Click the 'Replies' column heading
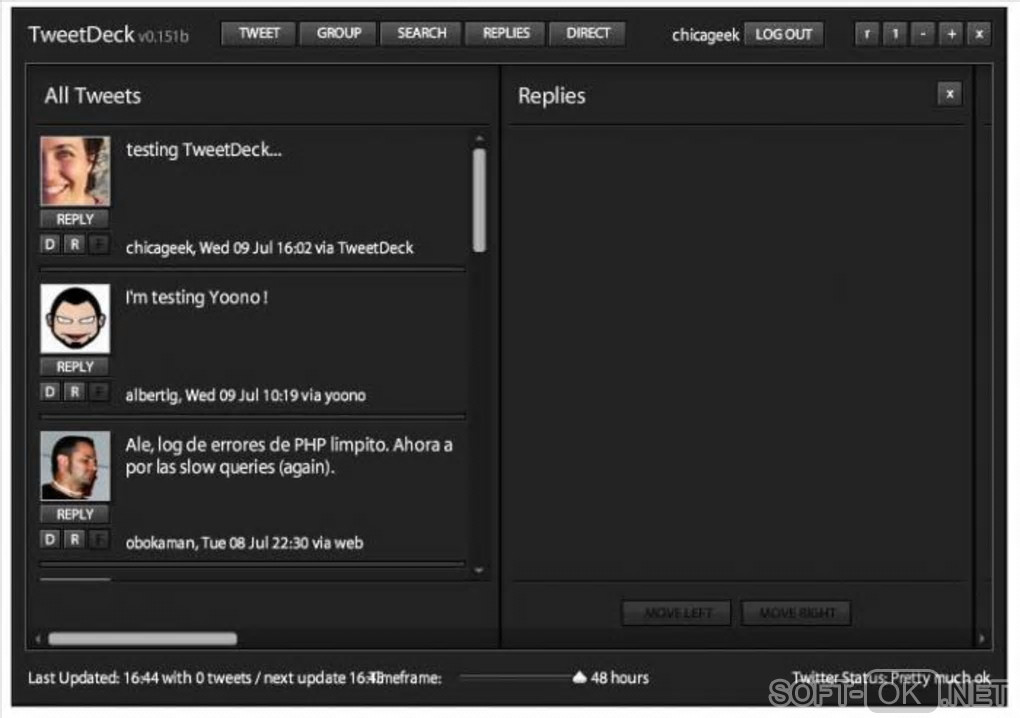This screenshot has height=718, width=1020. 552,96
